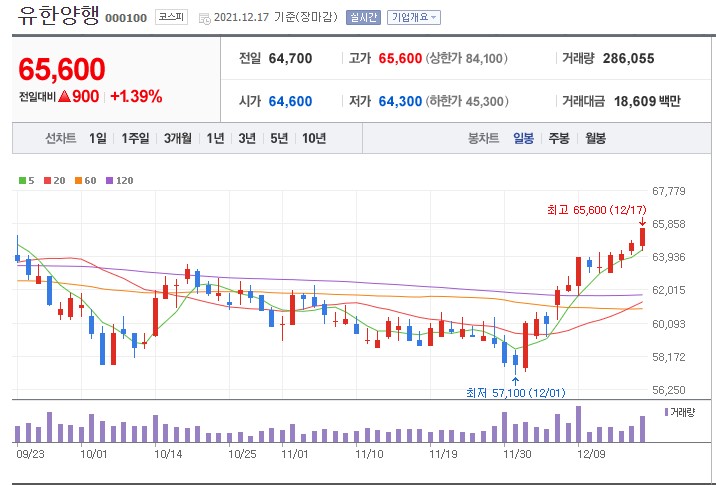
Task: Open the 기업개요 dropdown
Action: [414, 18]
